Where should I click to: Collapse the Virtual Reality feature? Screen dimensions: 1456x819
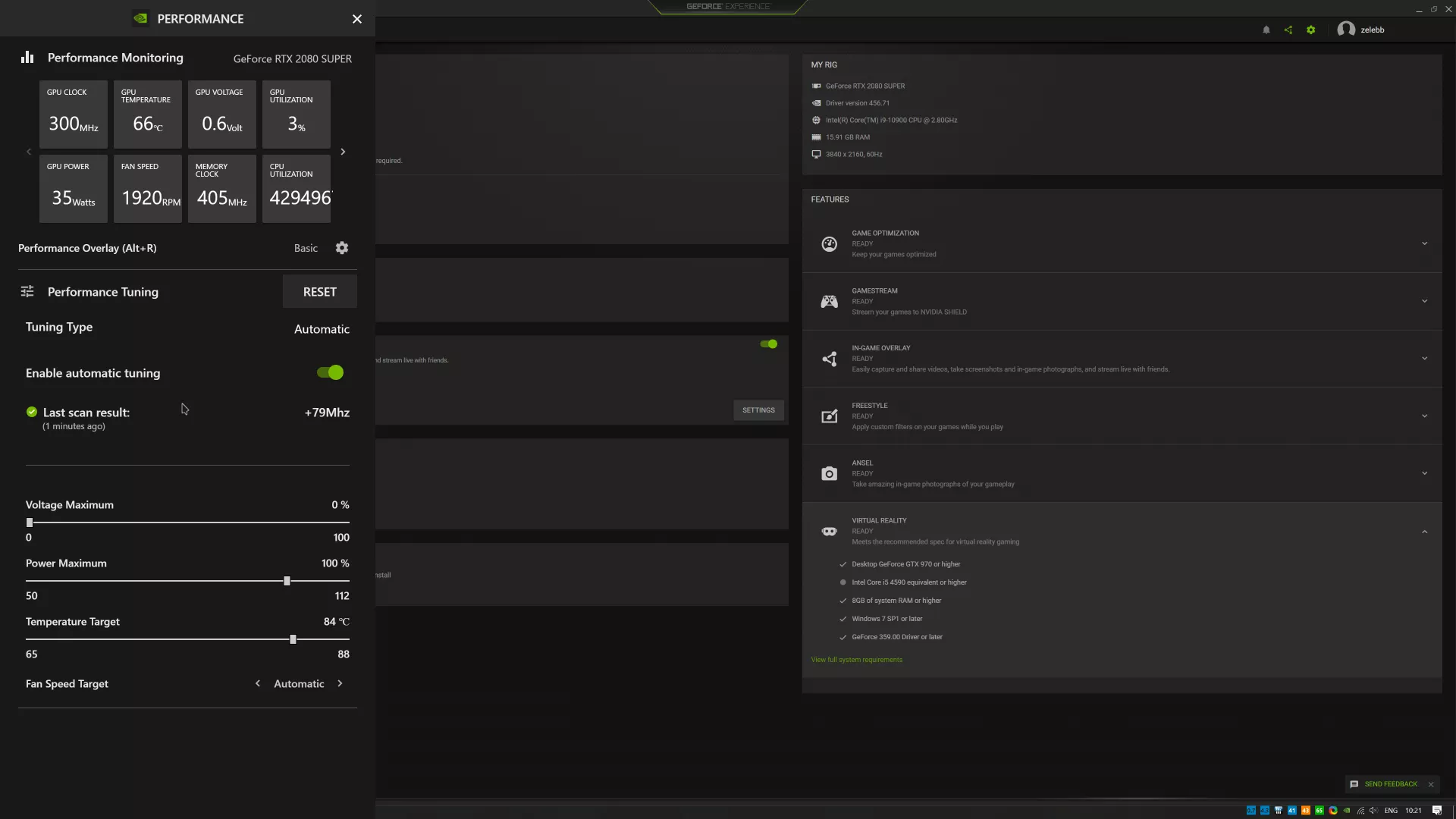point(1424,532)
